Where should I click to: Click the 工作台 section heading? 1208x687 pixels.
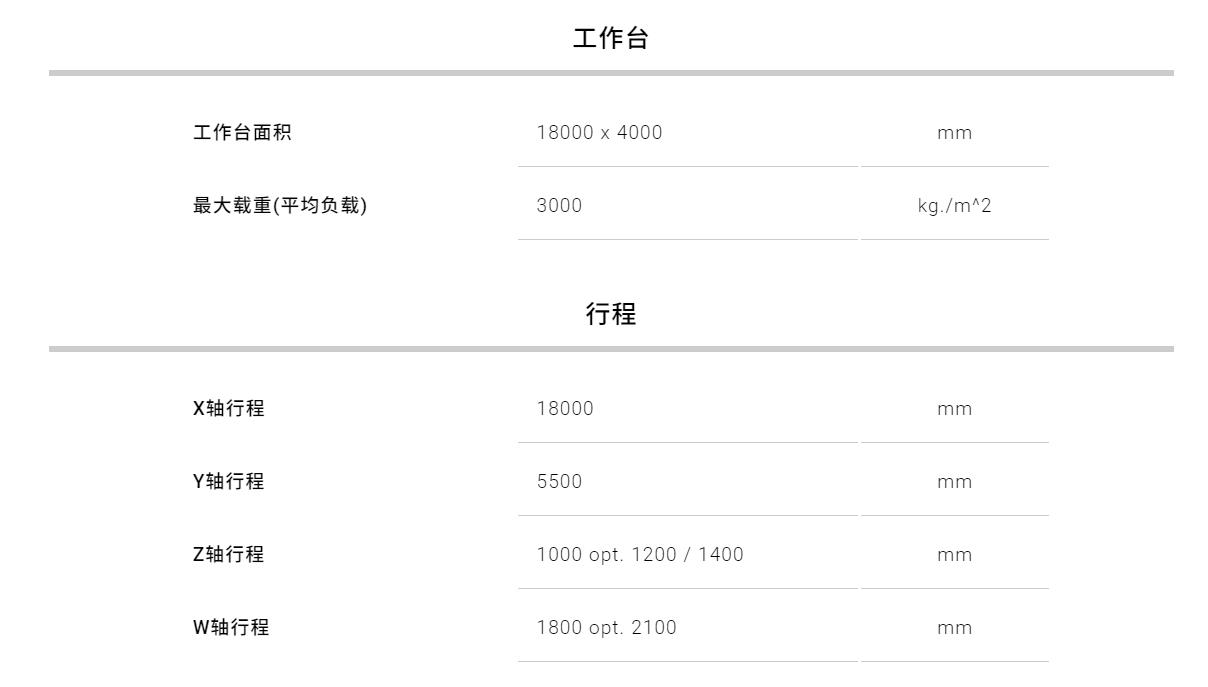610,39
